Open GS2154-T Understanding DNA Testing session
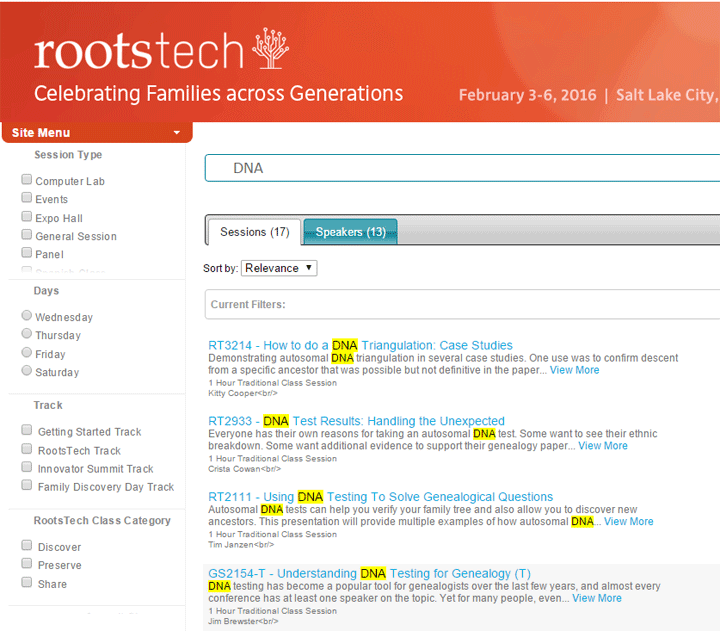The image size is (720, 631). click(370, 574)
